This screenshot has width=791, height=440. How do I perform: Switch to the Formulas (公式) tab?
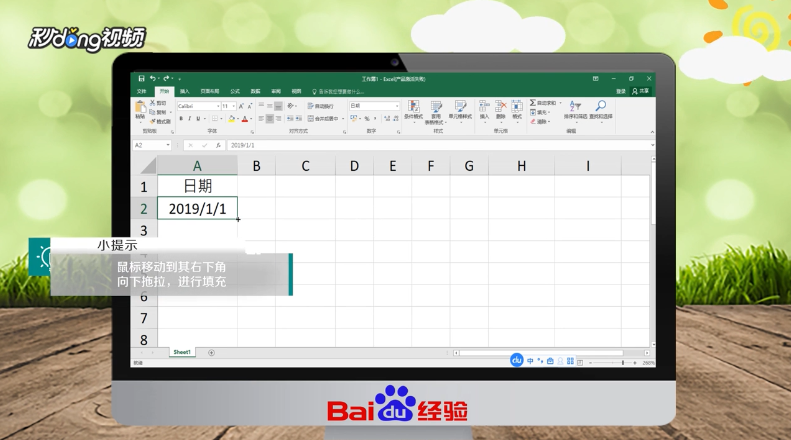click(x=235, y=91)
